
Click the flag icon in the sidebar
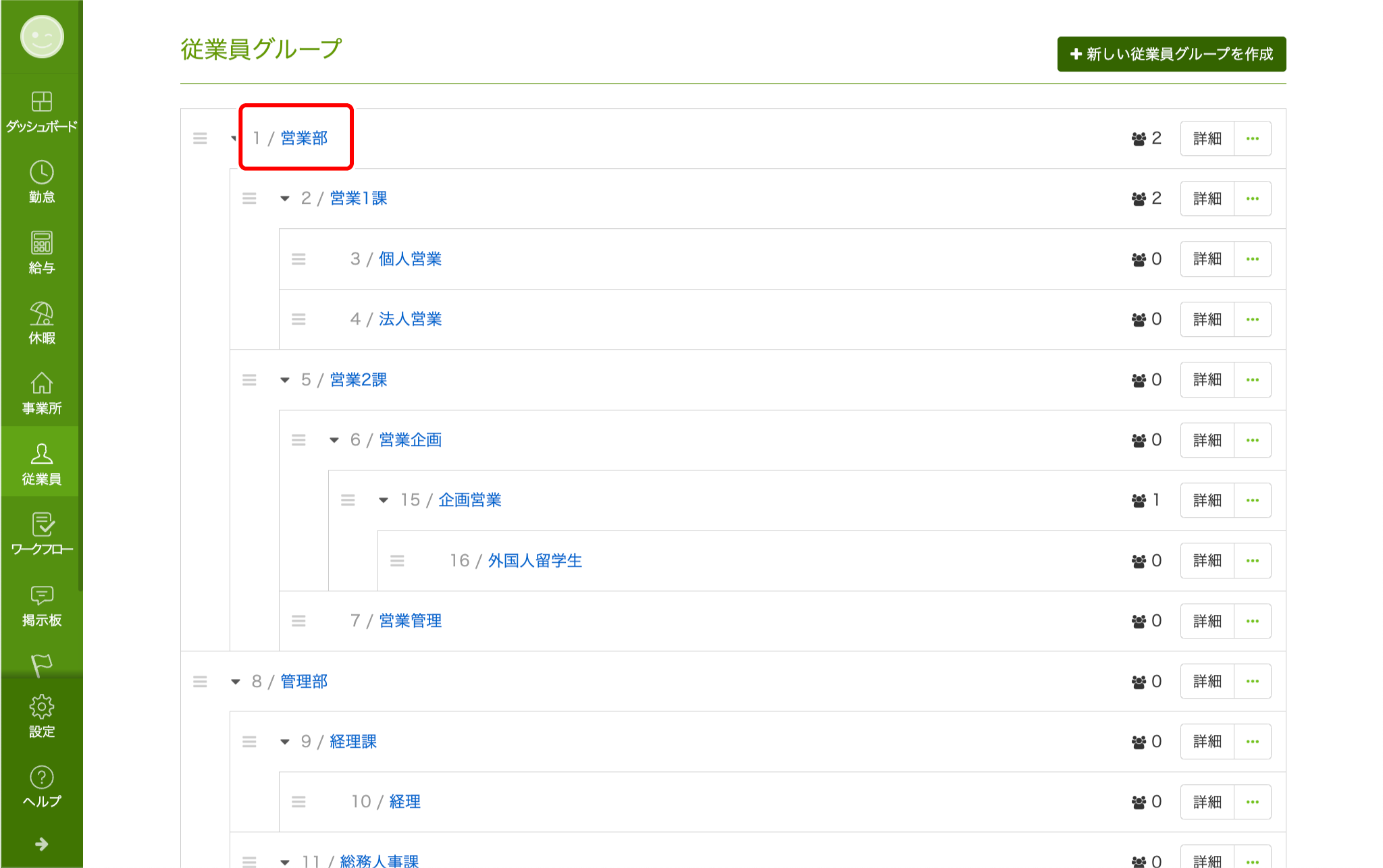(41, 664)
